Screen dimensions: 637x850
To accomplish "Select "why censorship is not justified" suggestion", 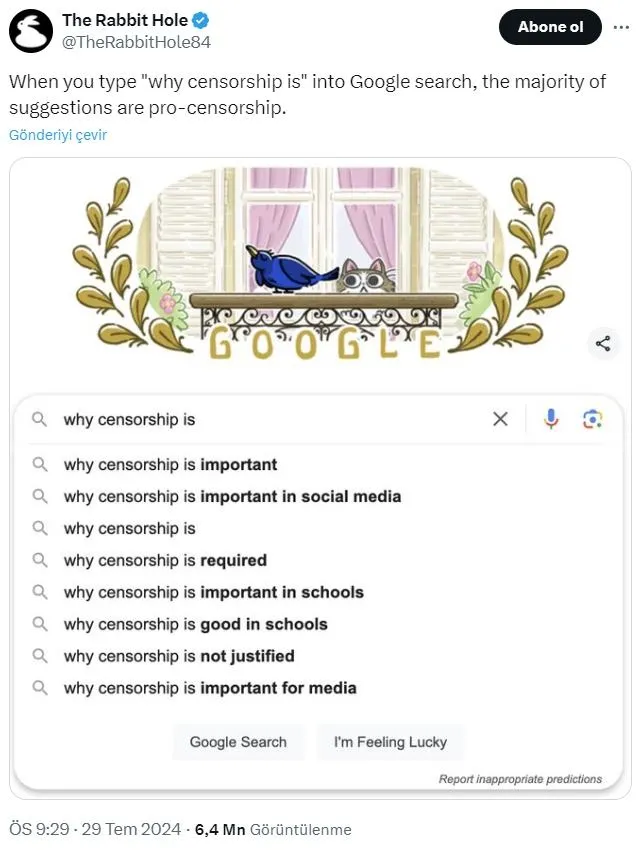I will 179,656.
